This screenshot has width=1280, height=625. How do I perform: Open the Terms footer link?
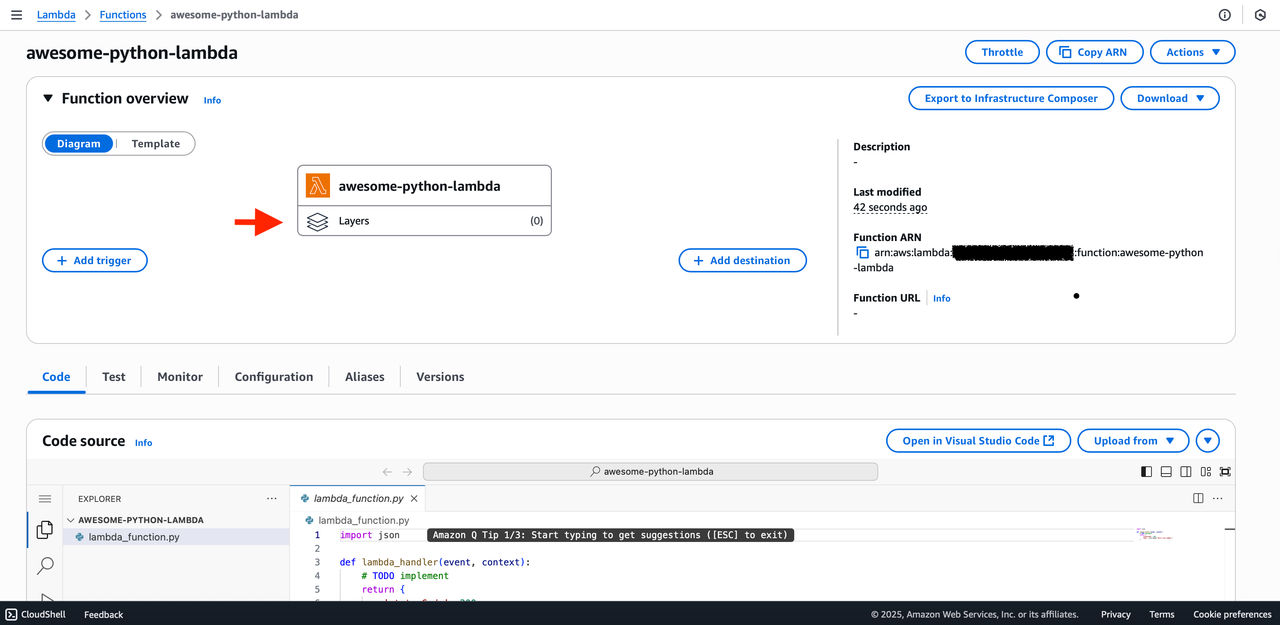pyautogui.click(x=1162, y=614)
